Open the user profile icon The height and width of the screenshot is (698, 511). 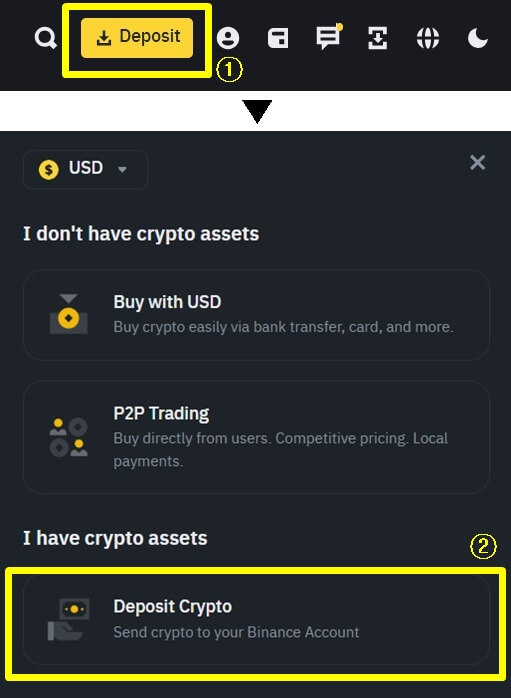(228, 38)
